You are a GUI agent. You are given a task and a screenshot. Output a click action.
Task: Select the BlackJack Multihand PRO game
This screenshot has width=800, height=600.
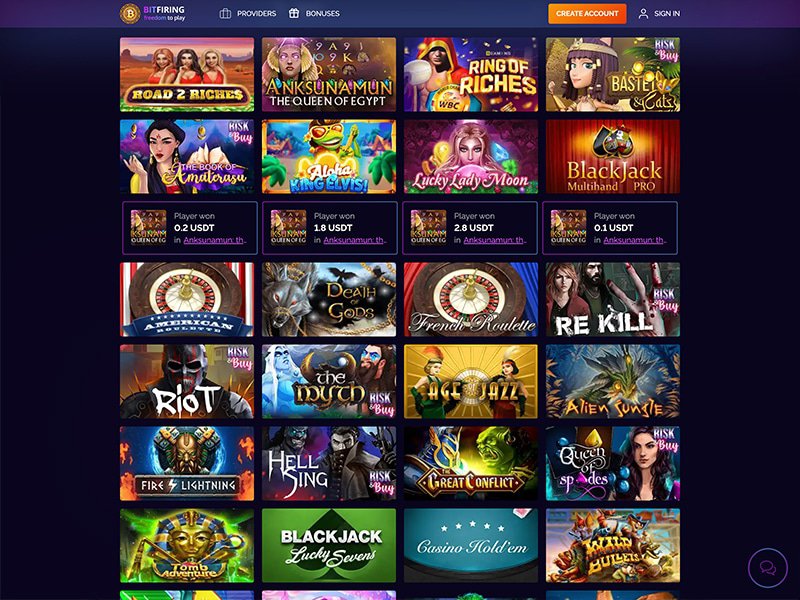click(x=613, y=157)
